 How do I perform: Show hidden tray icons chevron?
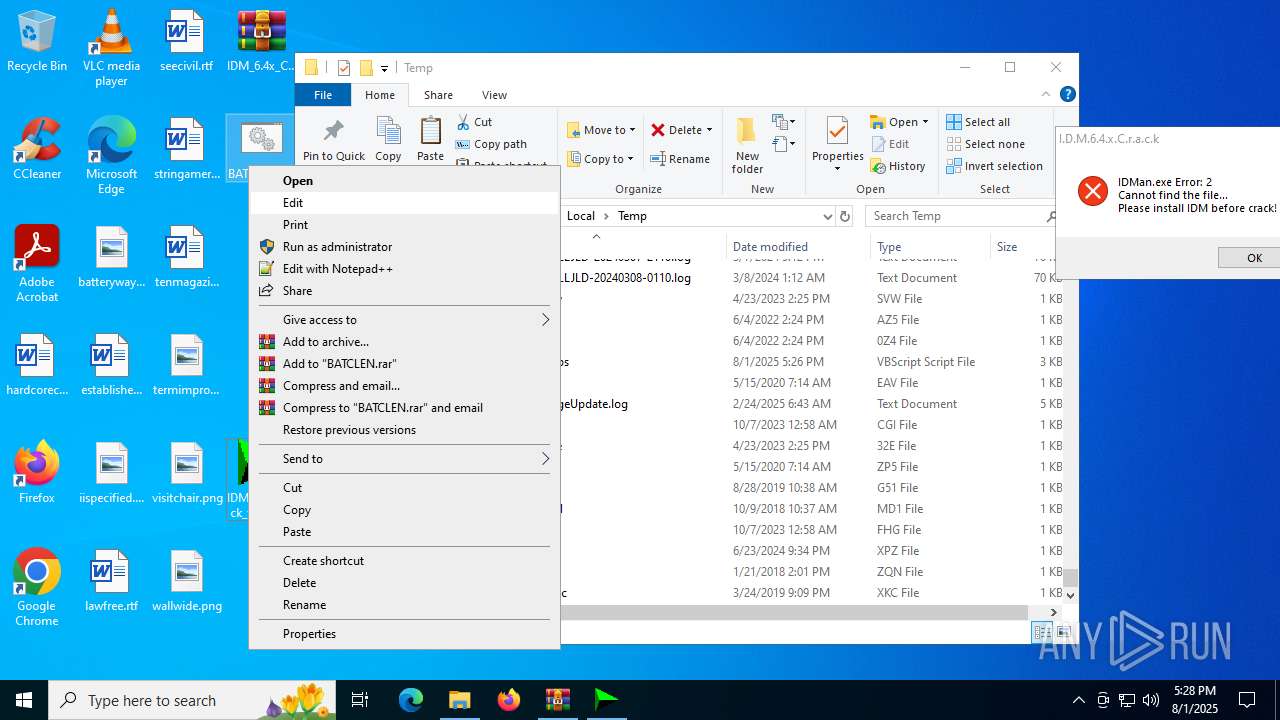1078,700
